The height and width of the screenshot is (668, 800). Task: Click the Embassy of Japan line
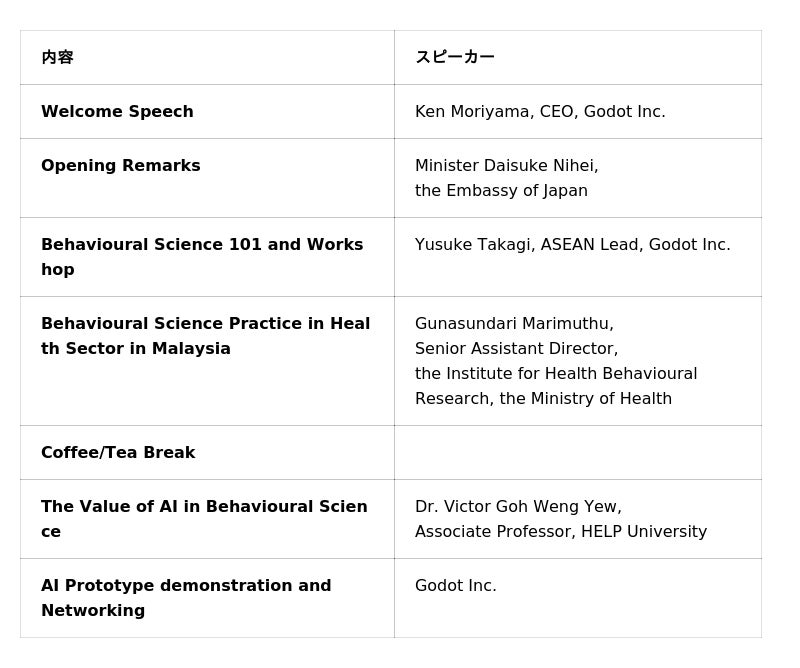click(501, 191)
